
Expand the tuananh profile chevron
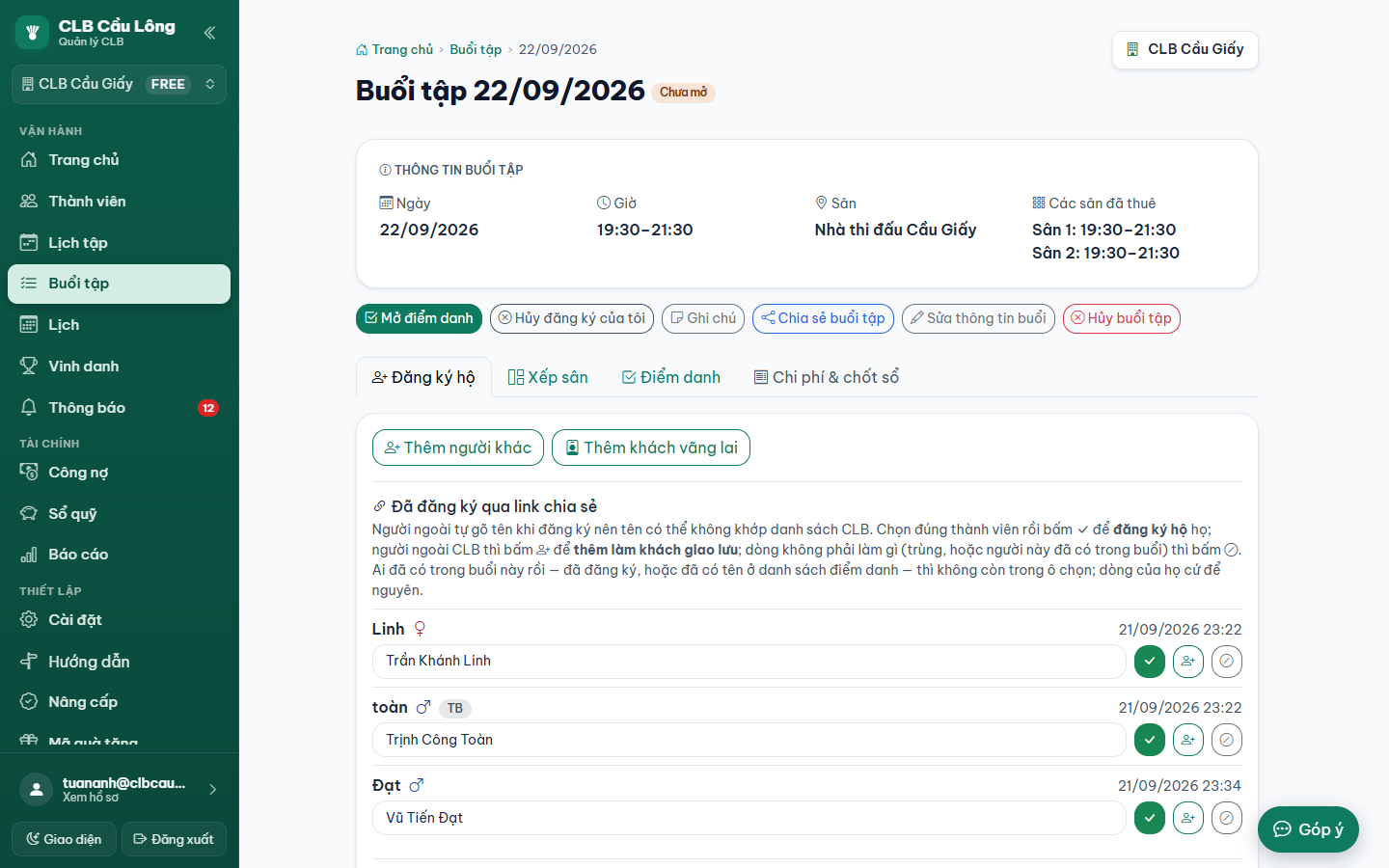(213, 790)
